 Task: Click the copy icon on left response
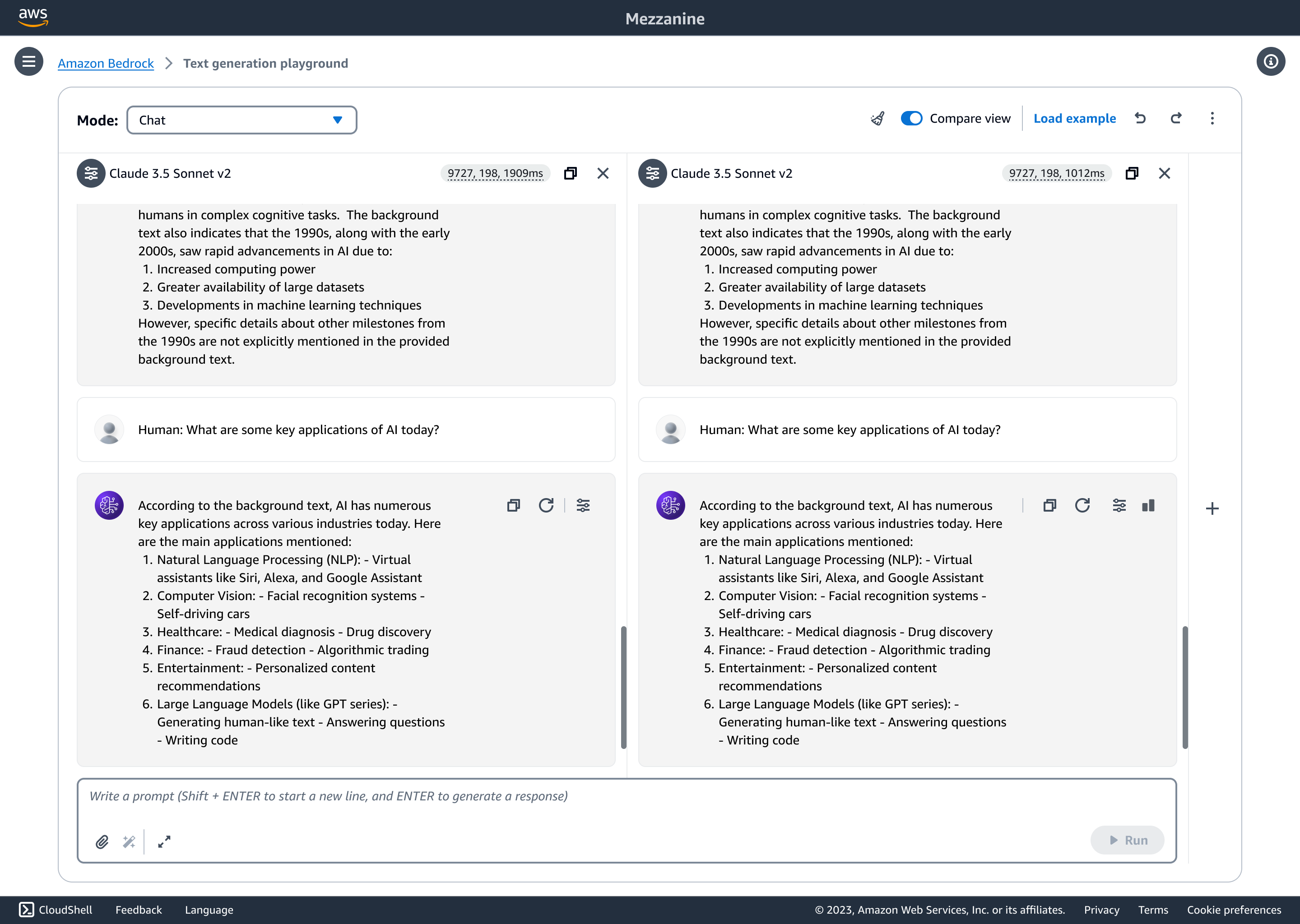click(x=513, y=505)
